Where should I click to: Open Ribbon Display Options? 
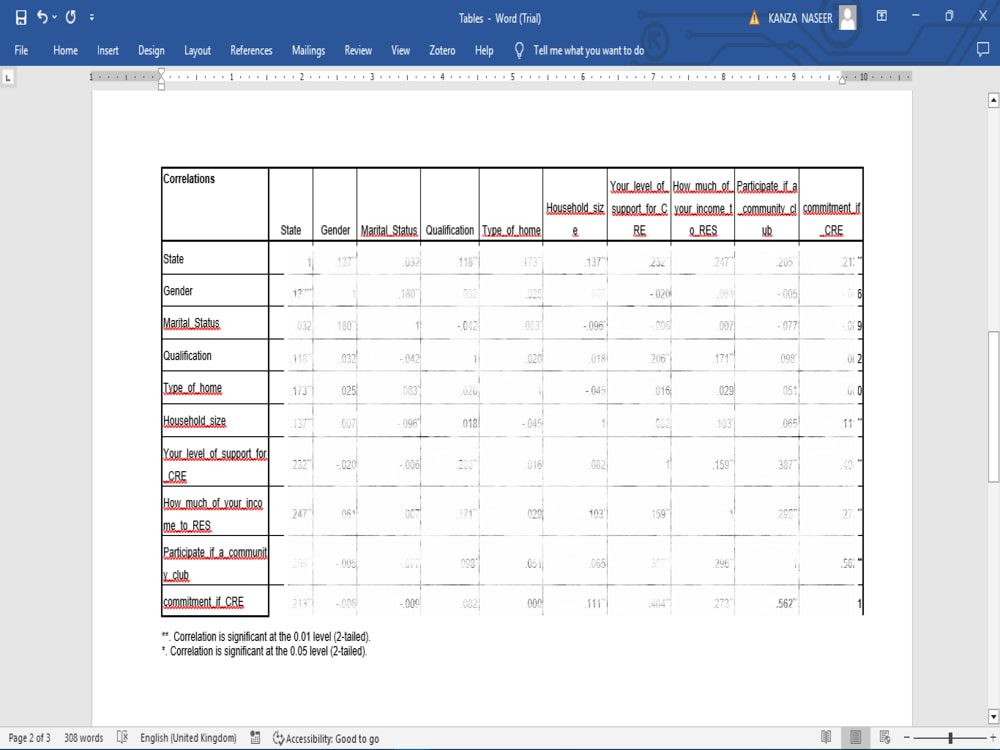pos(881,16)
